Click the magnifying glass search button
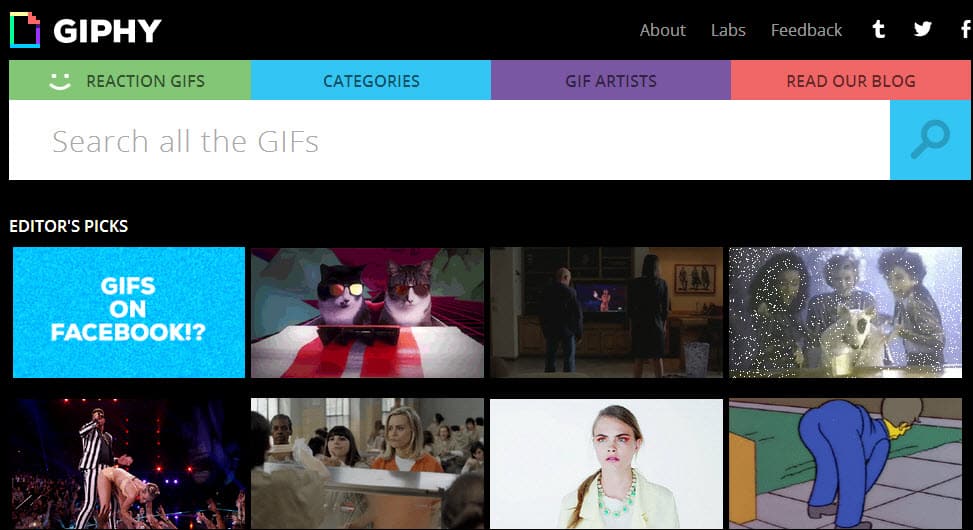 [930, 140]
